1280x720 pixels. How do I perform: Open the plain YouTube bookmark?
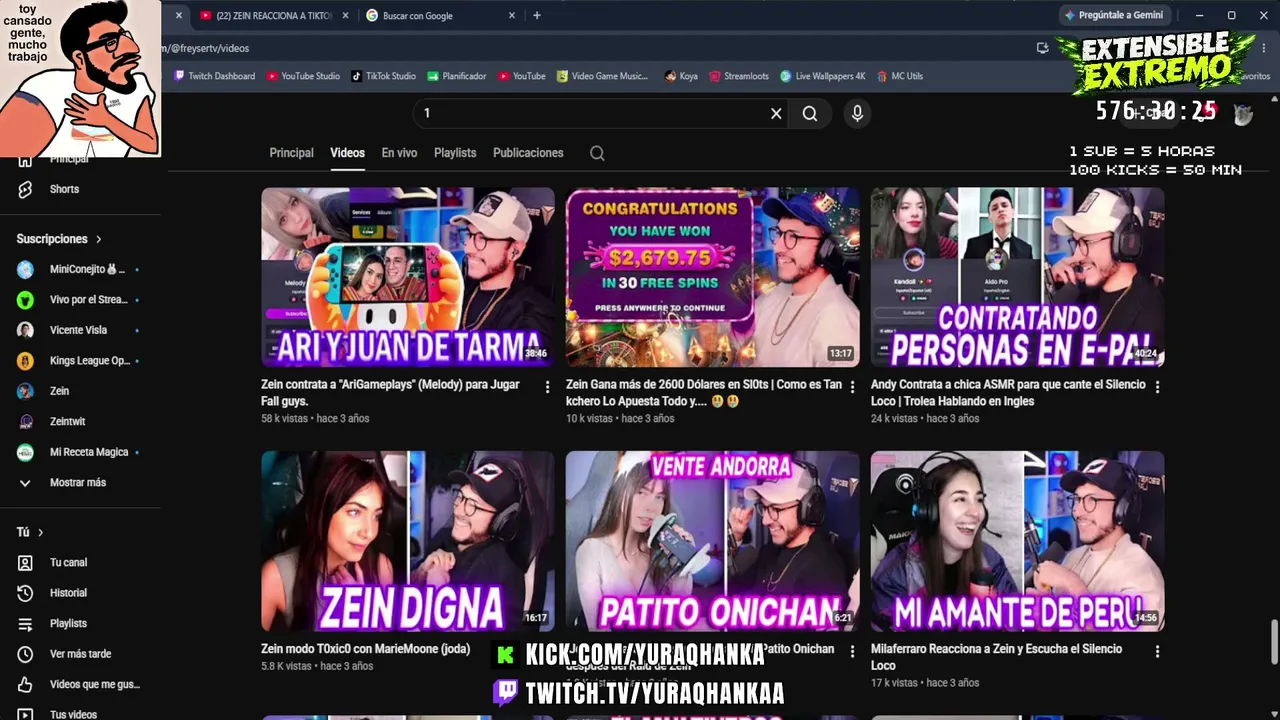[521, 76]
